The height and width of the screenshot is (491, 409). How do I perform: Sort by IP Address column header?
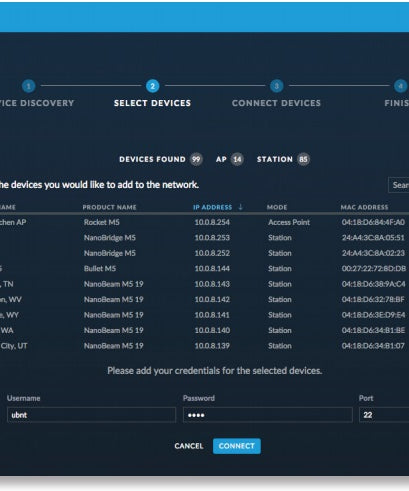[212, 207]
